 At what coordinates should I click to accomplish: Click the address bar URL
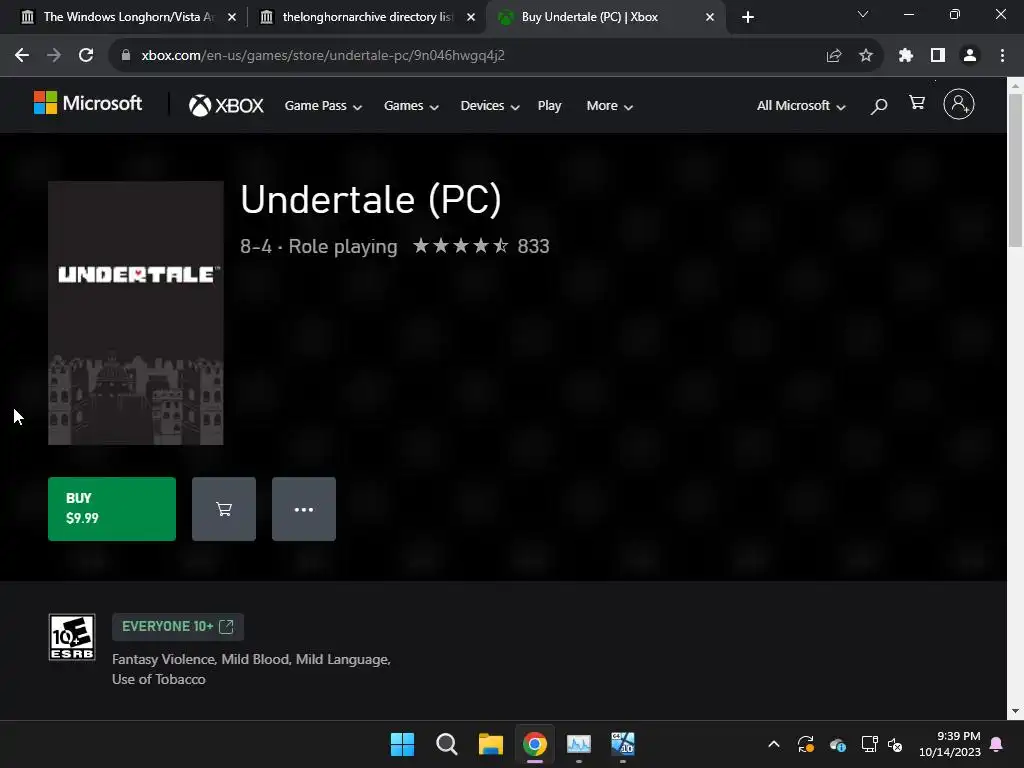click(323, 56)
